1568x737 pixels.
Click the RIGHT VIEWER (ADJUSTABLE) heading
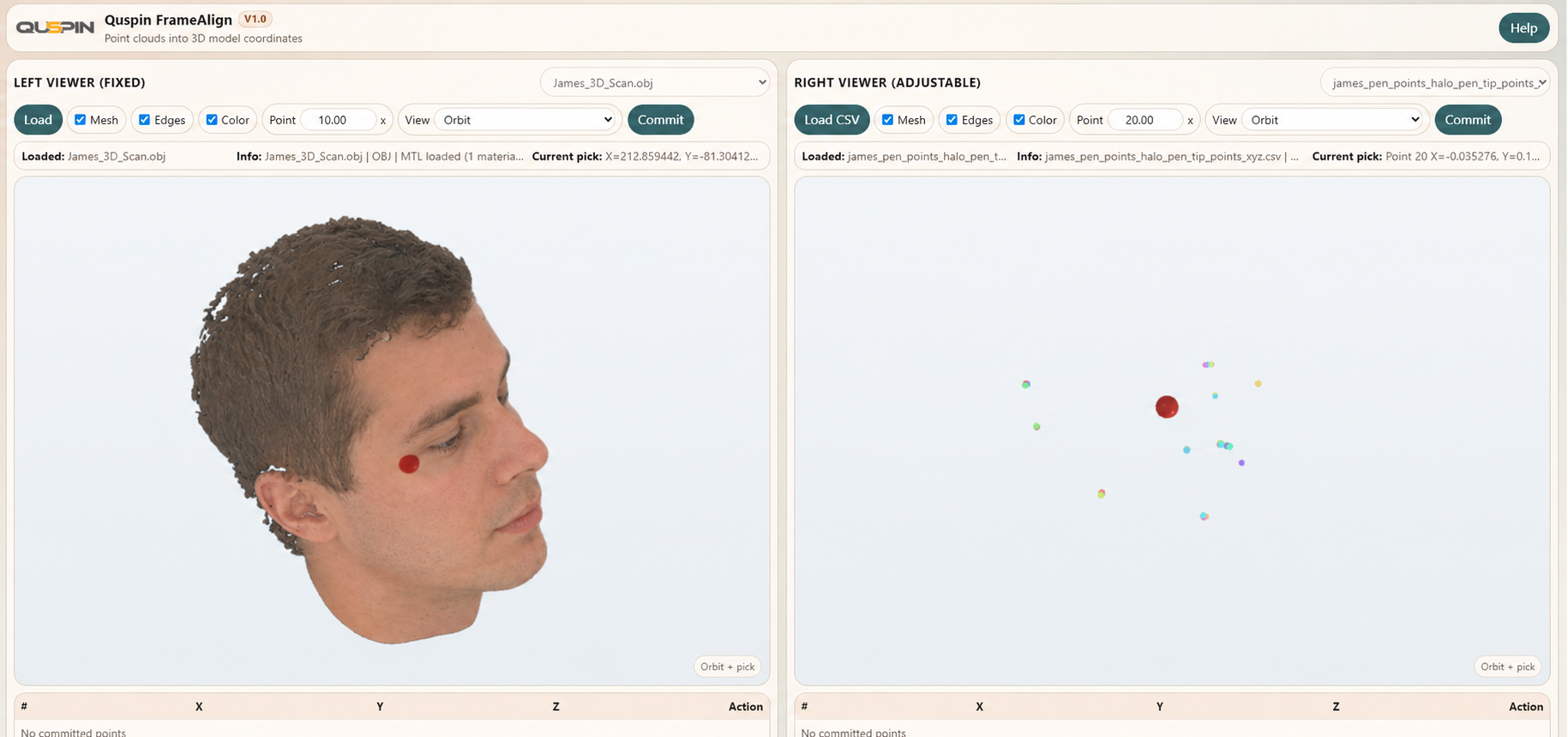[887, 83]
